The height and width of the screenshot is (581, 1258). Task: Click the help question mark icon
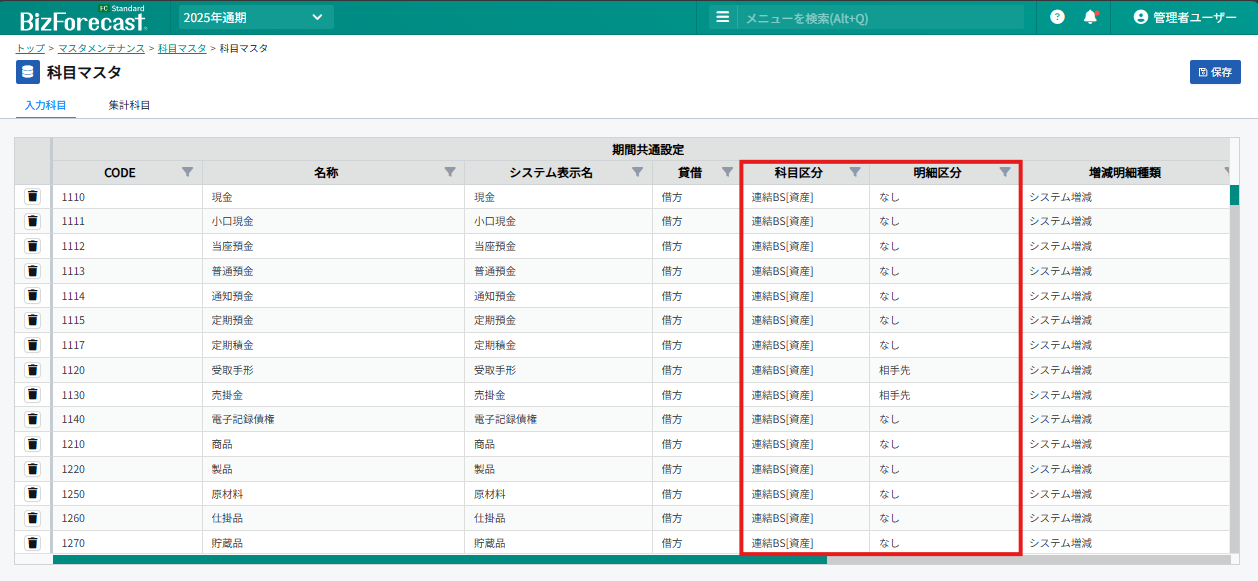click(1057, 17)
